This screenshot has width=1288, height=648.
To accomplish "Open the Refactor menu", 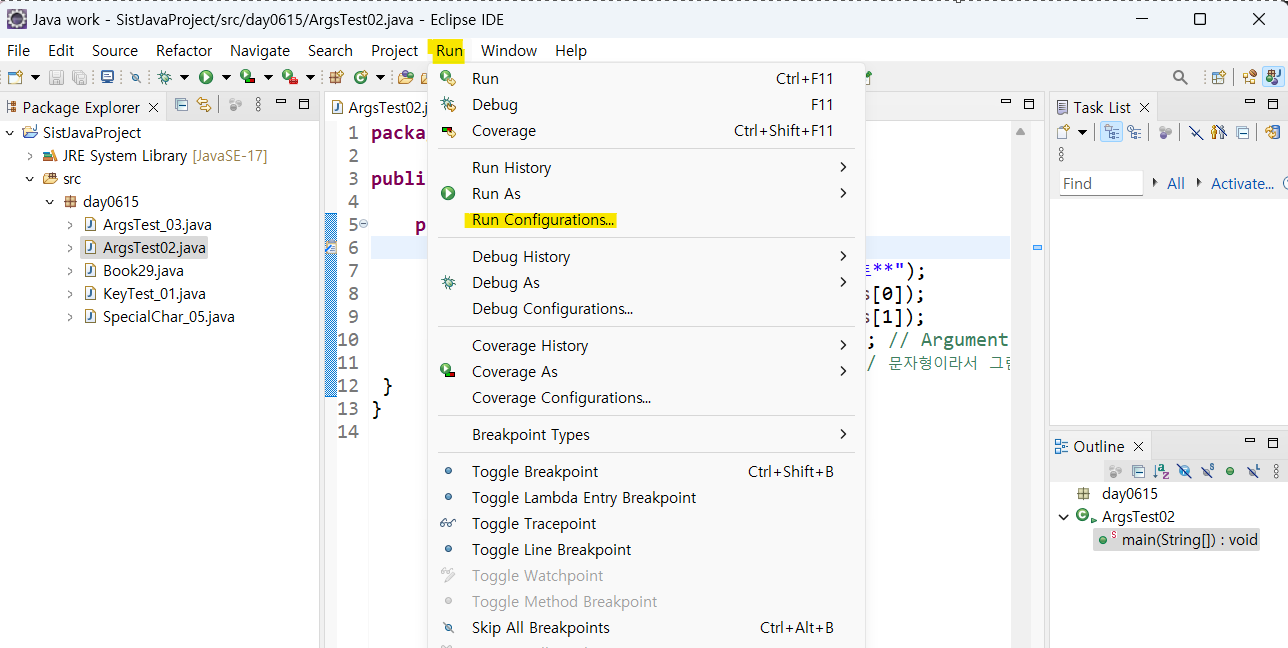I will (184, 50).
